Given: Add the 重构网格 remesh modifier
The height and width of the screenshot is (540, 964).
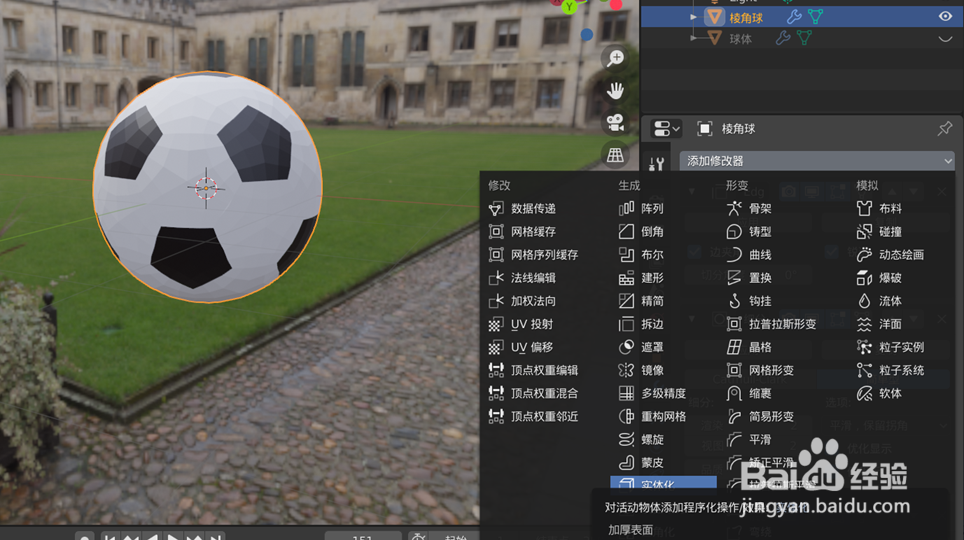Looking at the screenshot, I should tap(652, 416).
